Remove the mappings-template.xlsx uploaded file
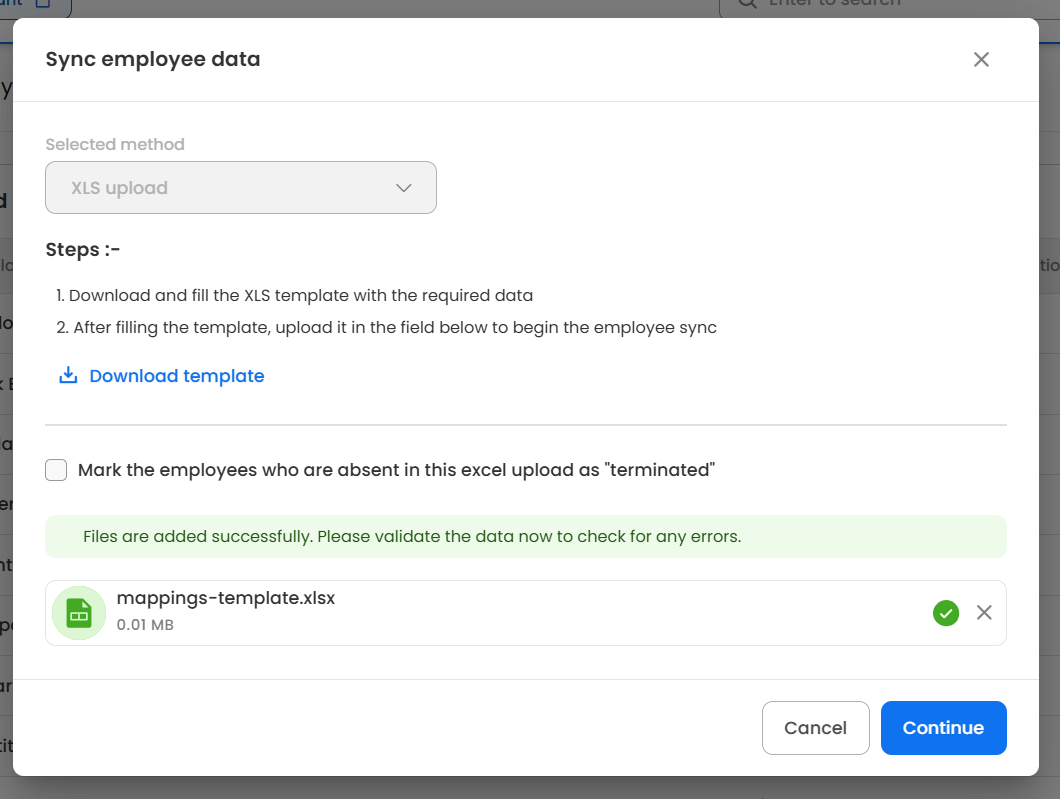1060x799 pixels. [984, 612]
